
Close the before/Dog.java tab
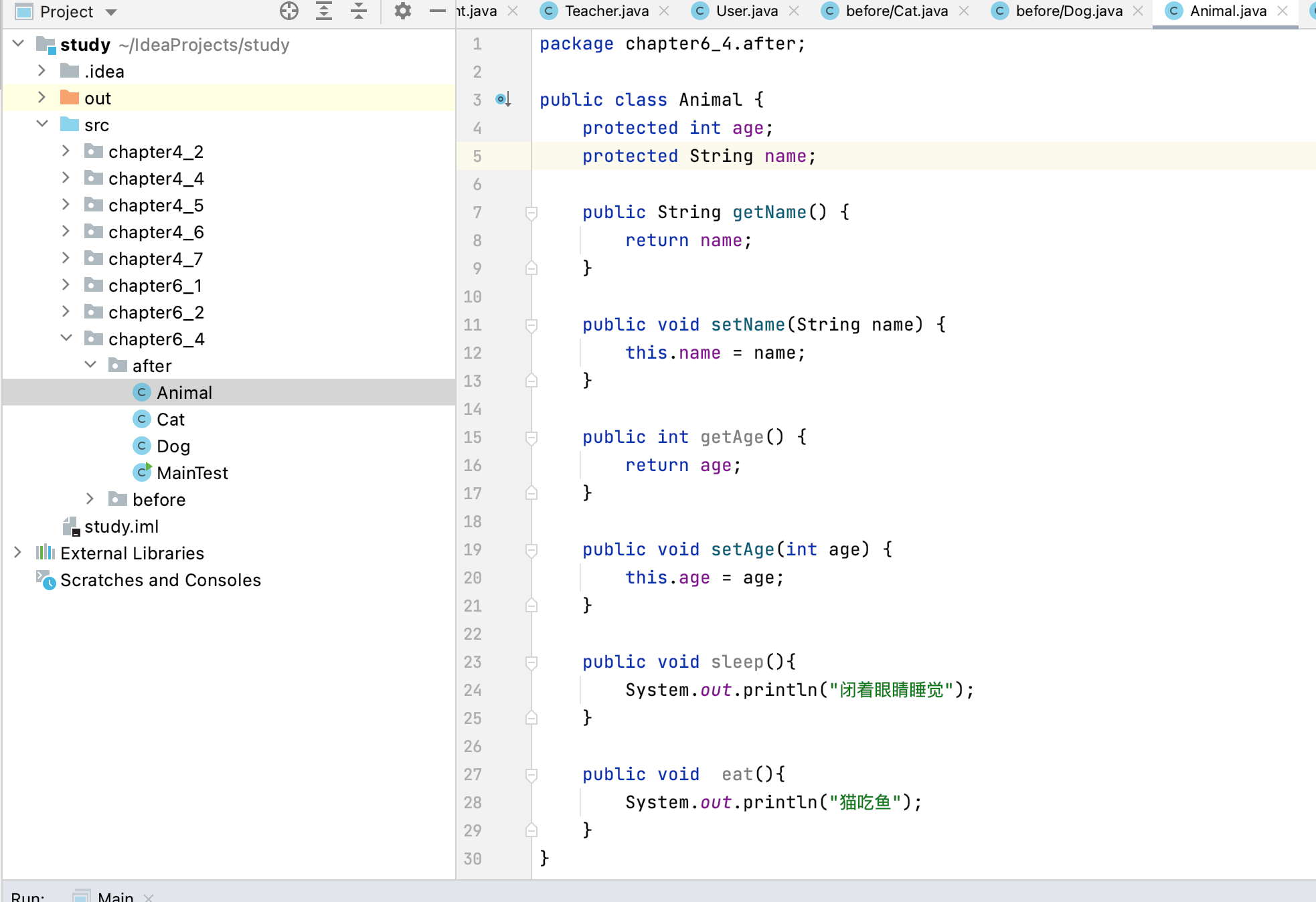(1138, 11)
